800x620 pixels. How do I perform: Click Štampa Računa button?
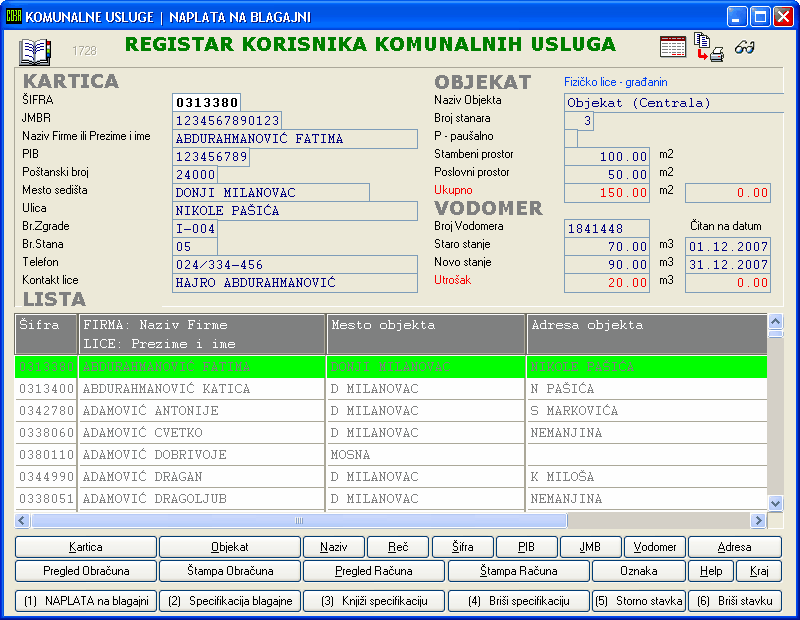point(518,571)
